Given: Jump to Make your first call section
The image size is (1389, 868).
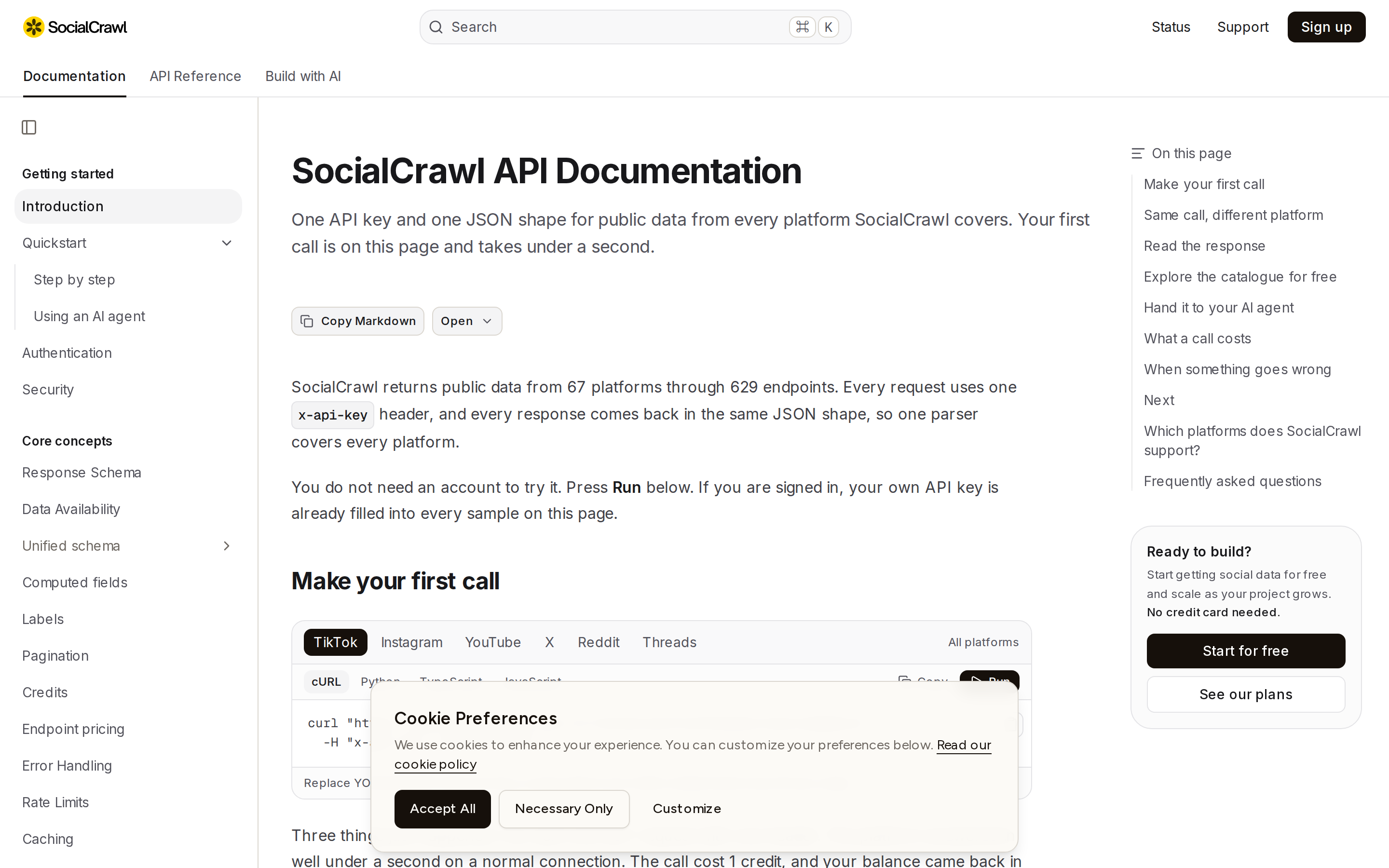Looking at the screenshot, I should (1204, 184).
